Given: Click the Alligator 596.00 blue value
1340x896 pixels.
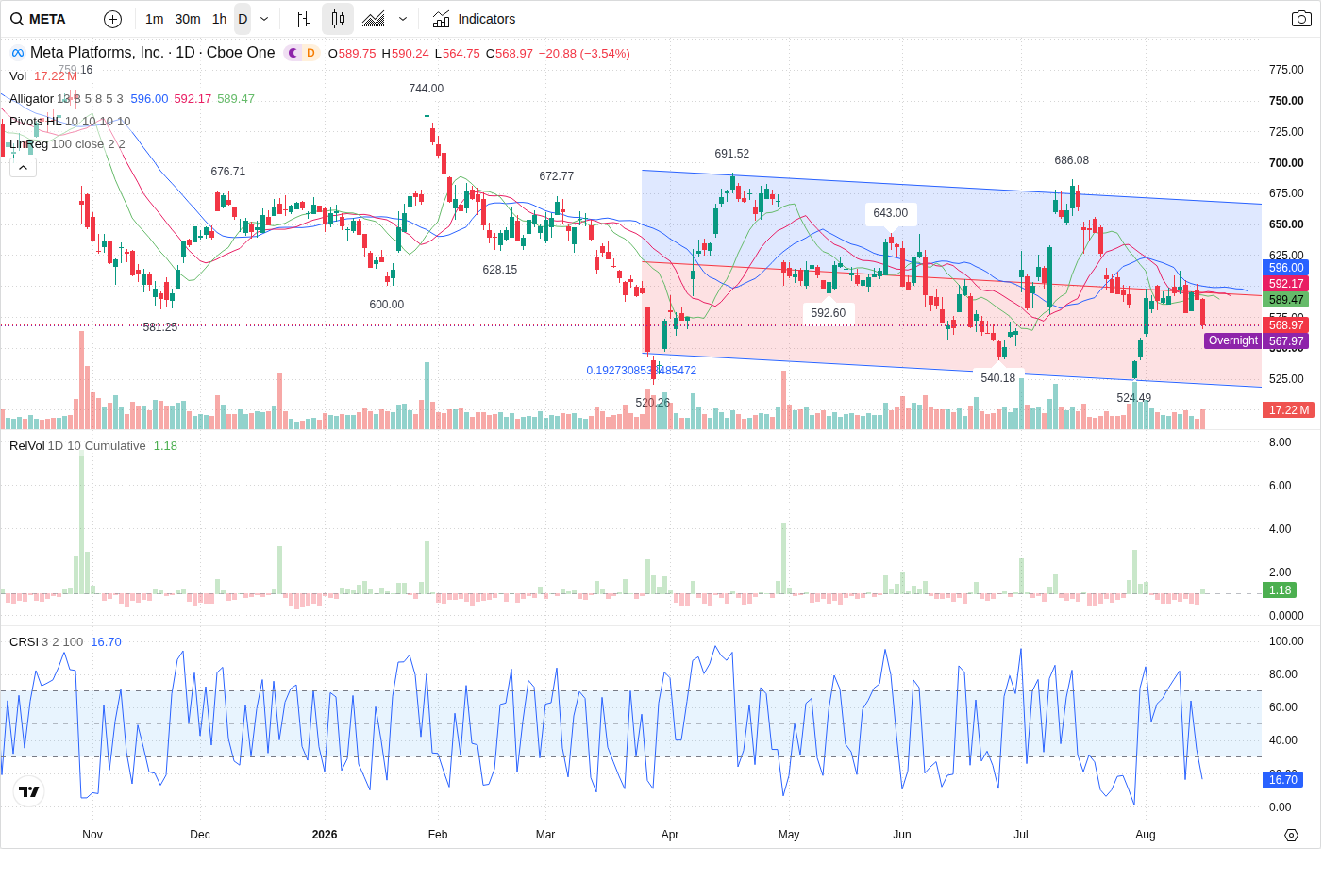Looking at the screenshot, I should tap(149, 99).
